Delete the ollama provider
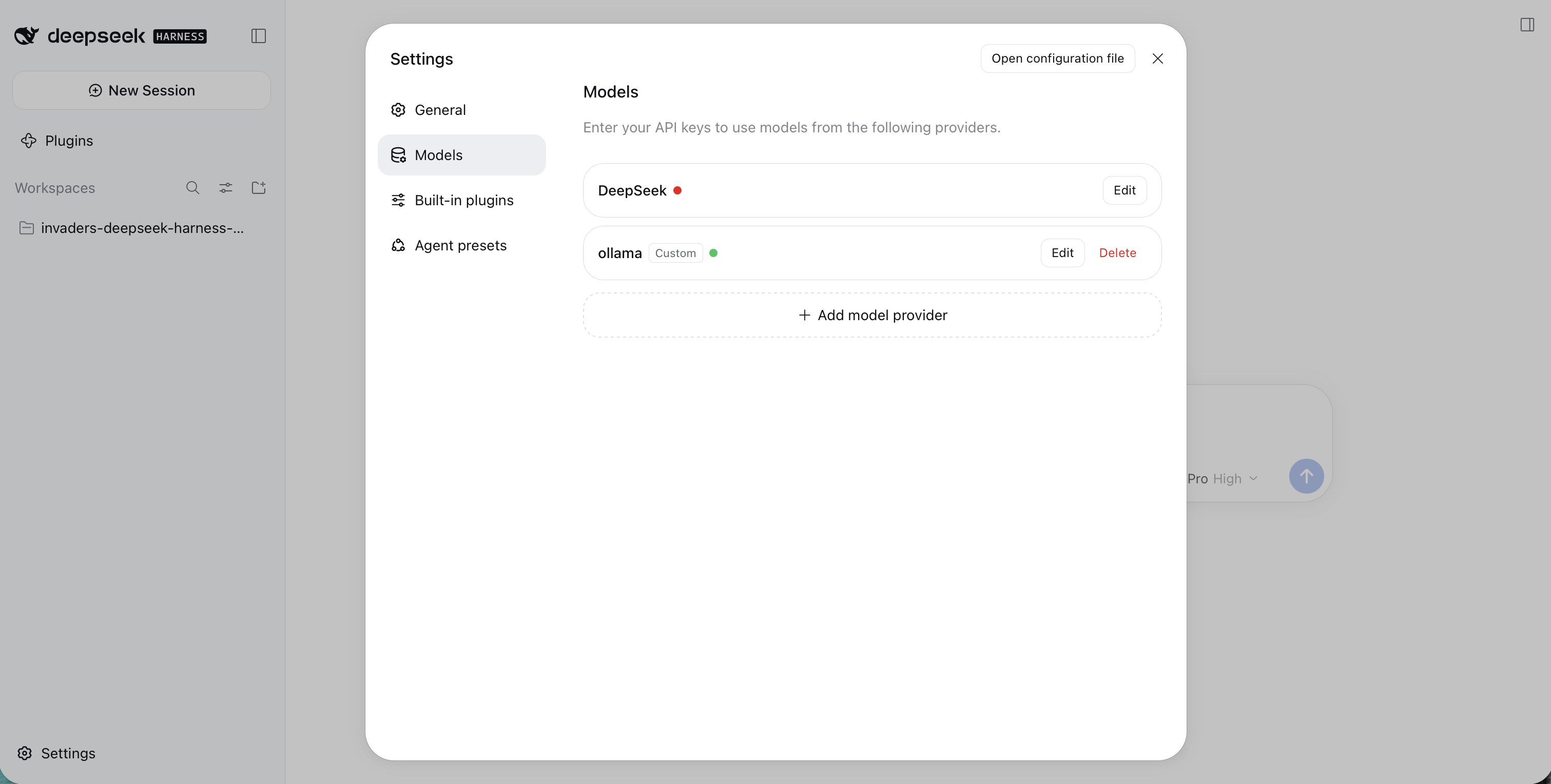The image size is (1551, 784). point(1117,253)
